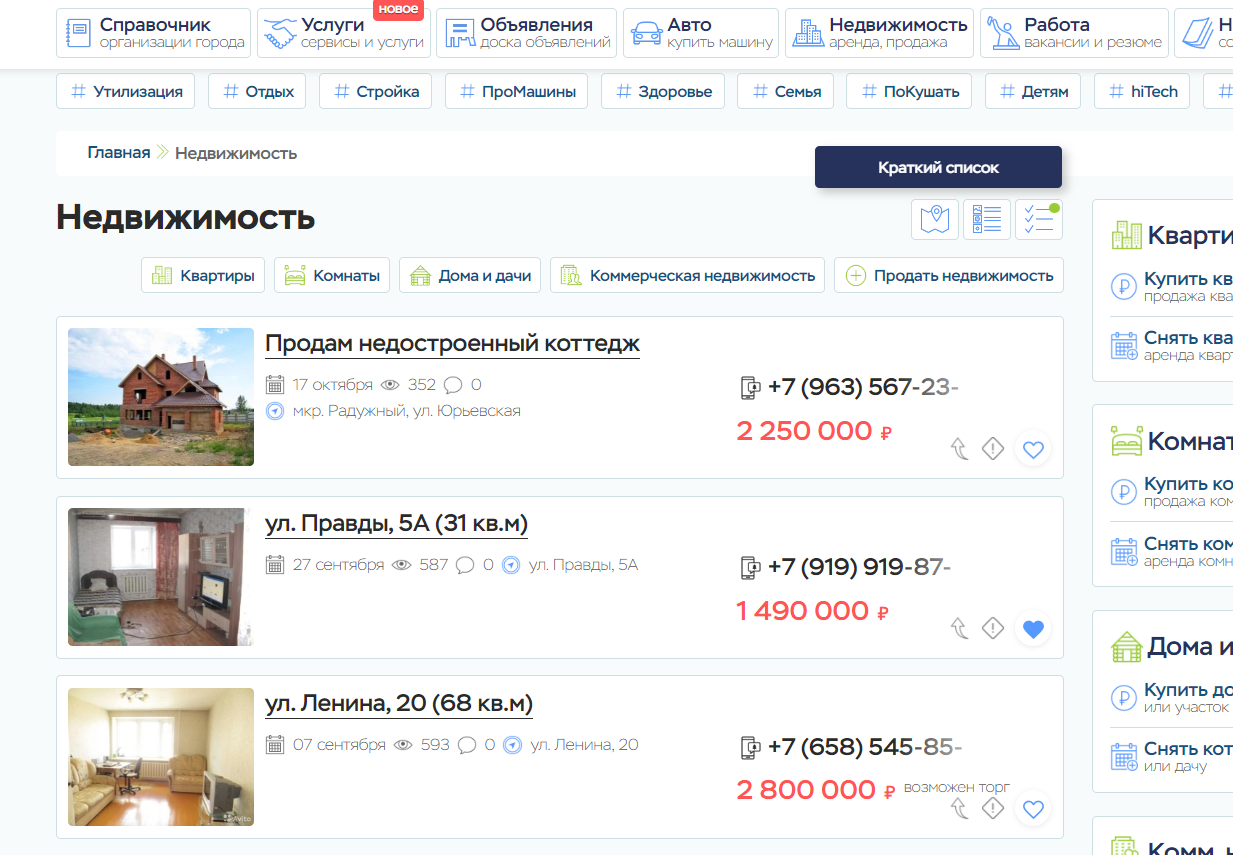Open the Продам недостроенный коттедж listing title

tap(452, 343)
